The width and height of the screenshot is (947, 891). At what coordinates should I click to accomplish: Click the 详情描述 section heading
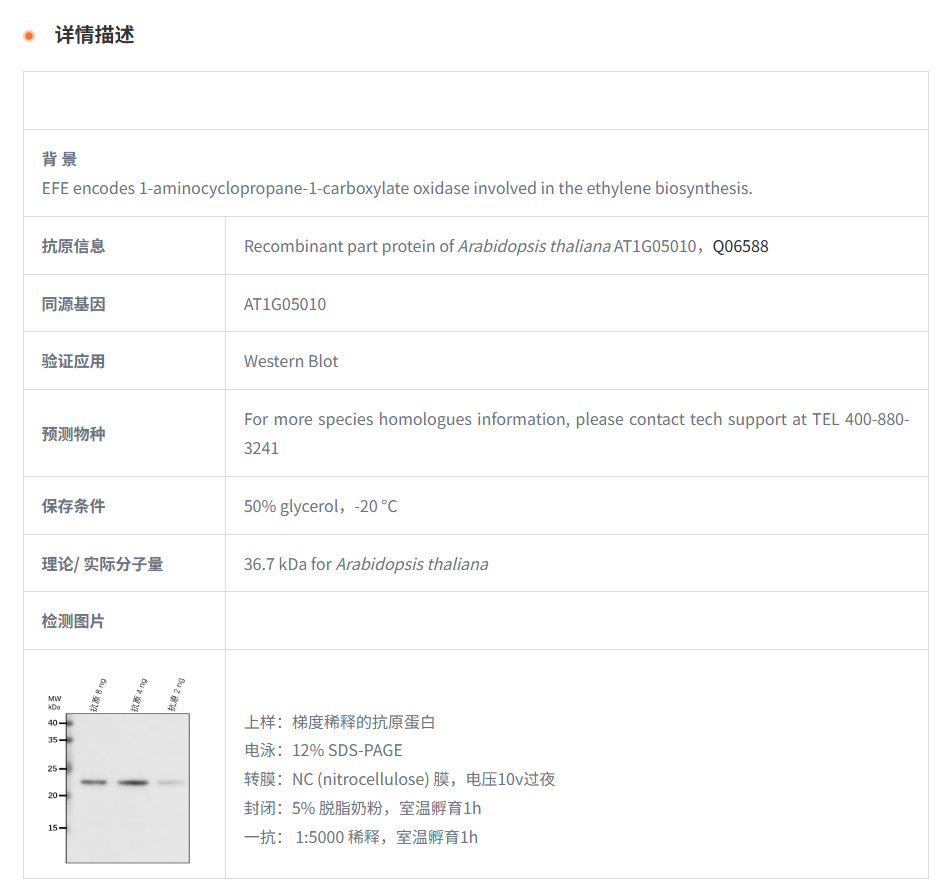(x=94, y=35)
